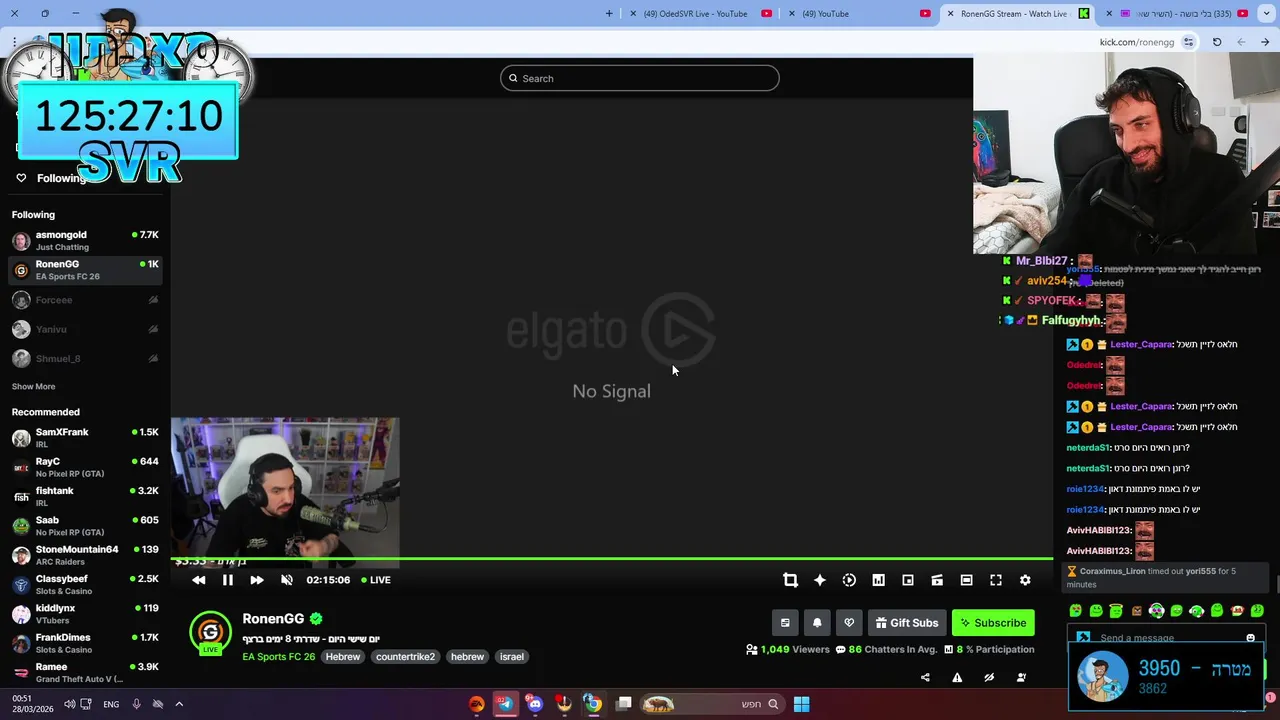Open Telegram from the taskbar
Viewport: 1280px width, 720px height.
[505, 704]
